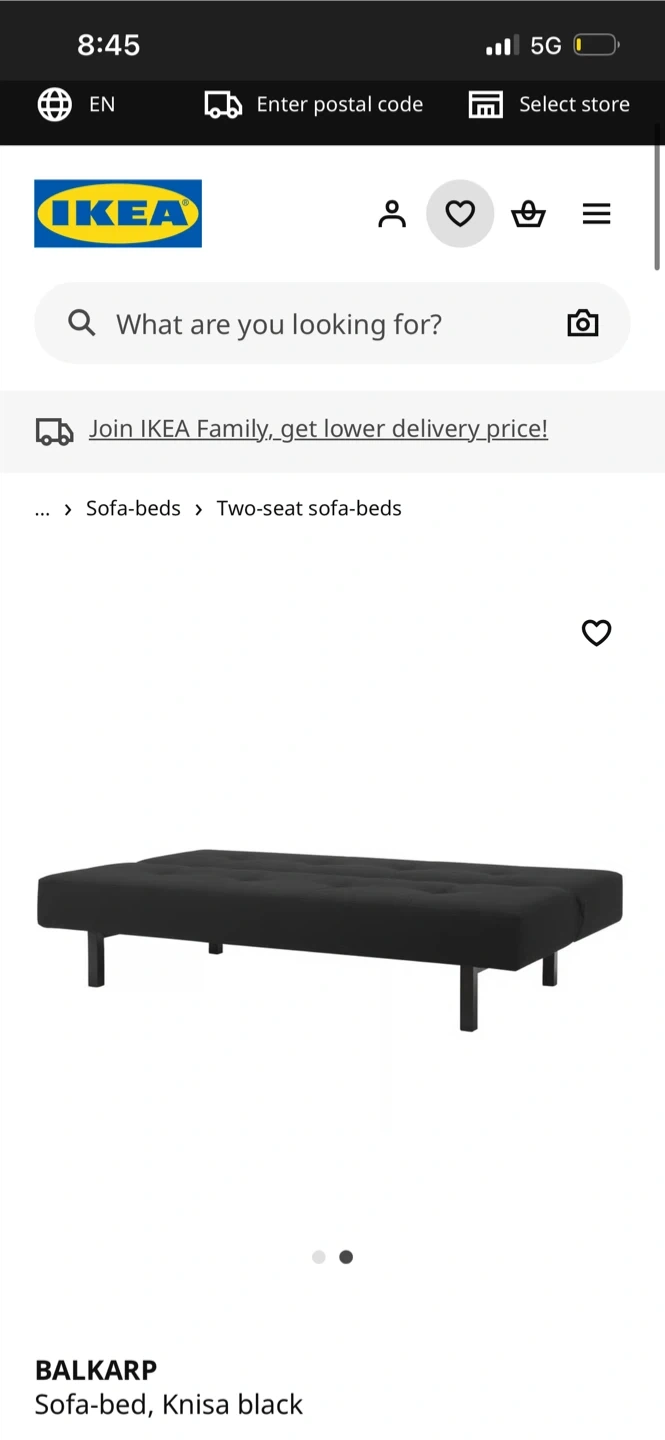Add BALKARP sofa-bed to favourites

point(596,632)
